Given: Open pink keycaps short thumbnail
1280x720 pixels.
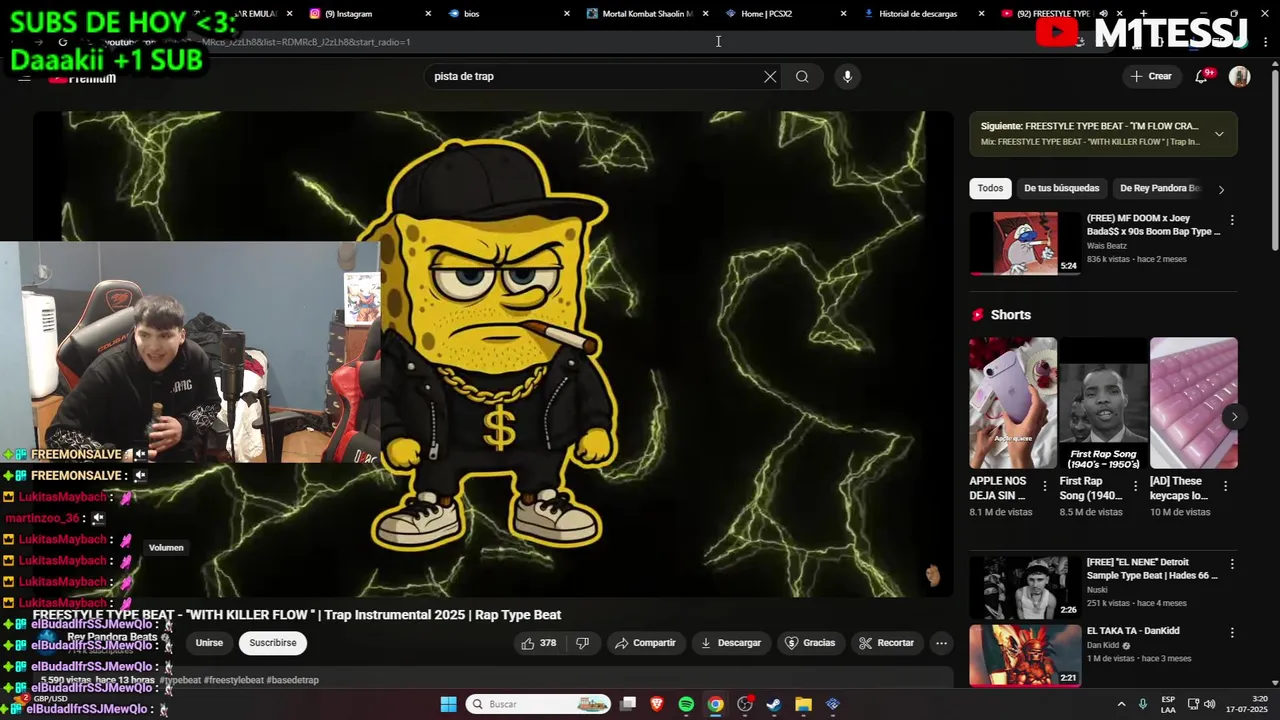Looking at the screenshot, I should point(1194,403).
